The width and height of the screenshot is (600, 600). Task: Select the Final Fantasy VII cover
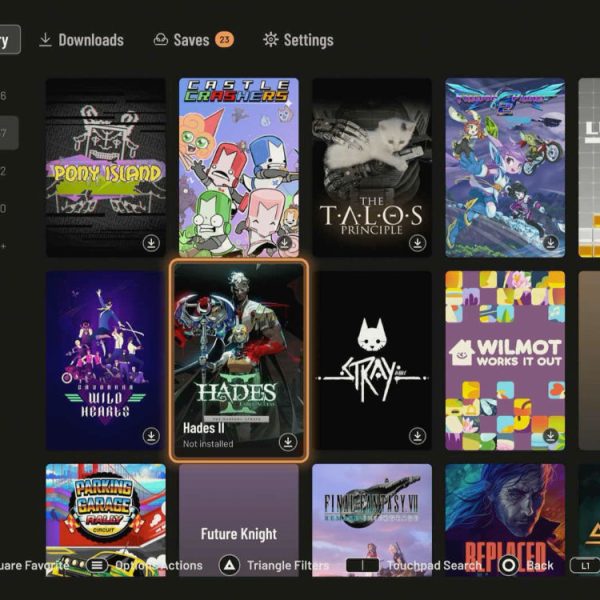[x=372, y=520]
